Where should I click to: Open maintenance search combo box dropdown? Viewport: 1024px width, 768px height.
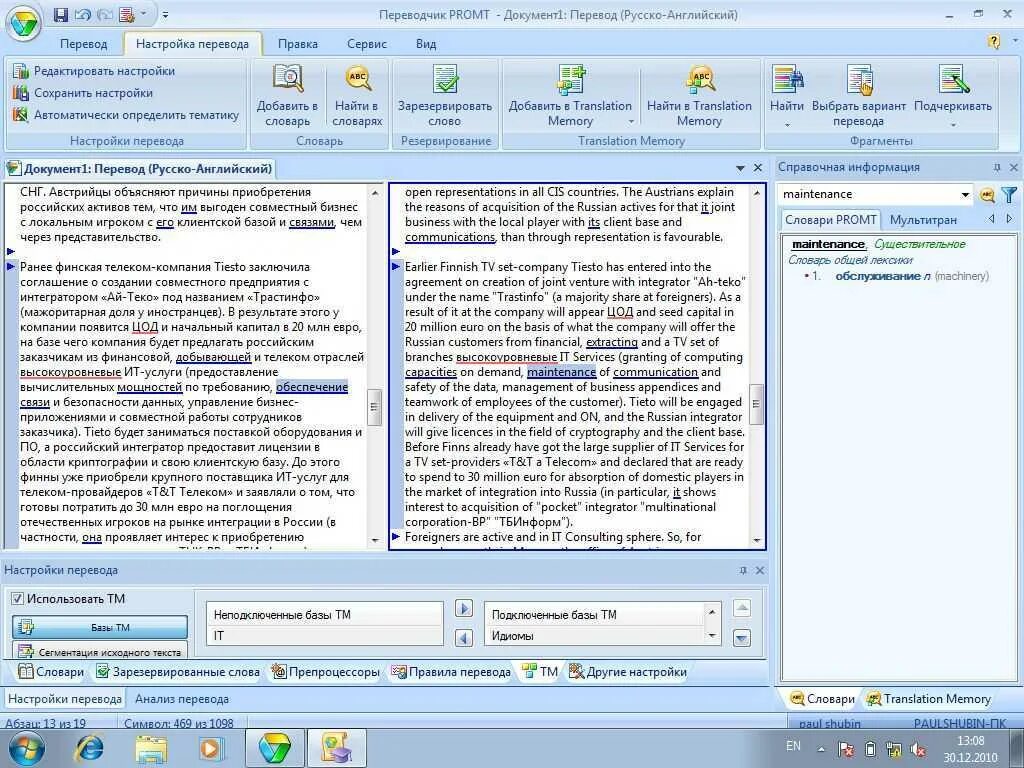click(x=965, y=195)
